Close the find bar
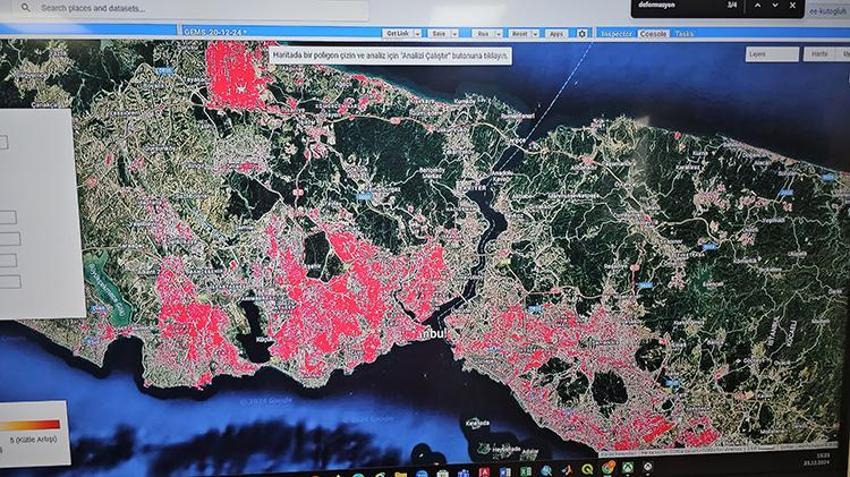This screenshot has height=477, width=850. click(793, 5)
